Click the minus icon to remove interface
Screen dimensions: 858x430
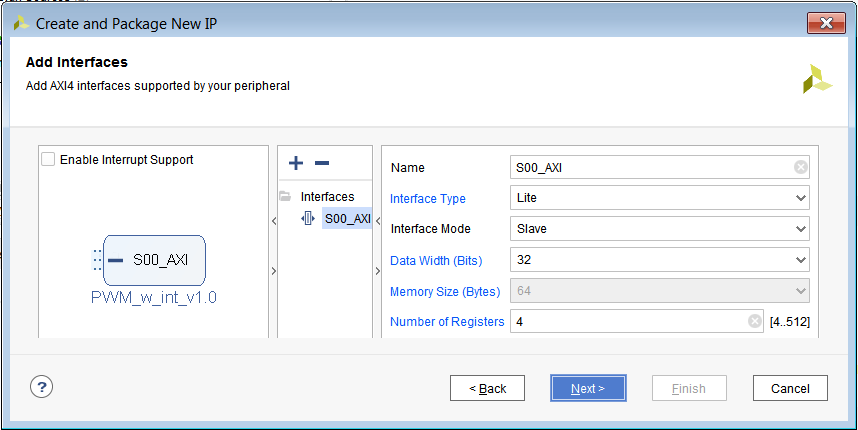pos(321,163)
